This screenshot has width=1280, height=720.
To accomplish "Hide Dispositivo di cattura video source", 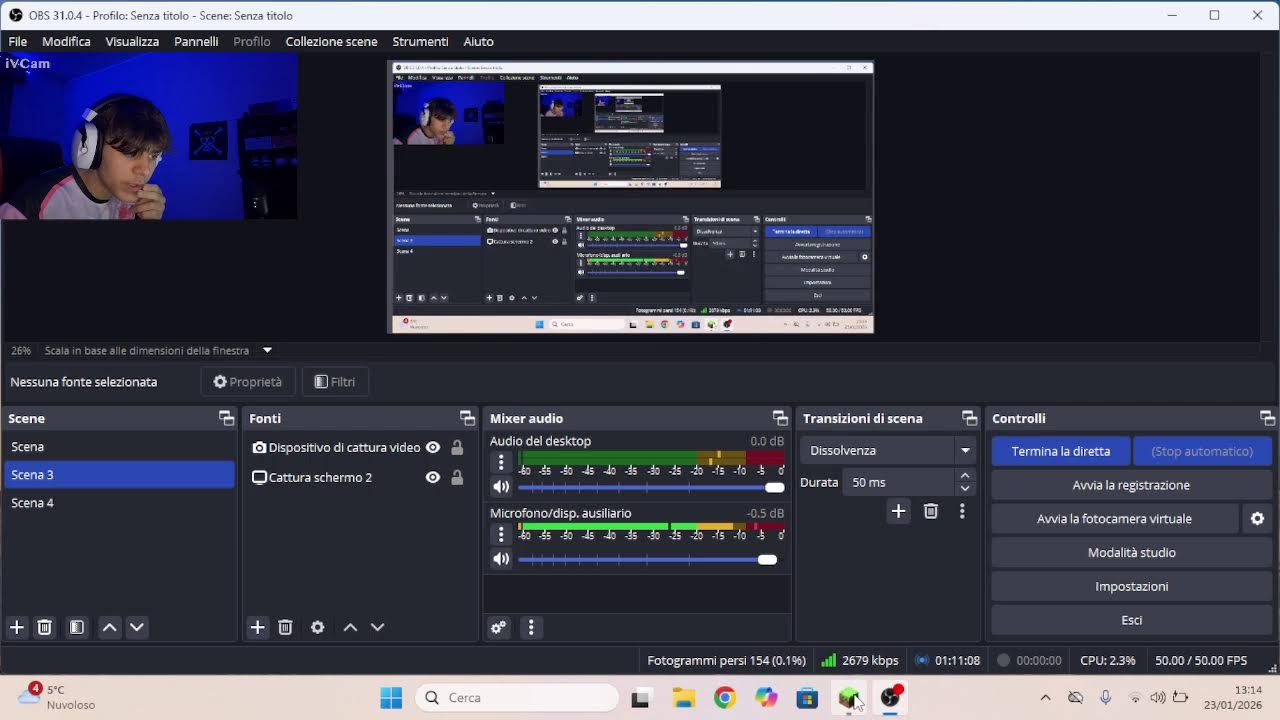I will pyautogui.click(x=433, y=448).
